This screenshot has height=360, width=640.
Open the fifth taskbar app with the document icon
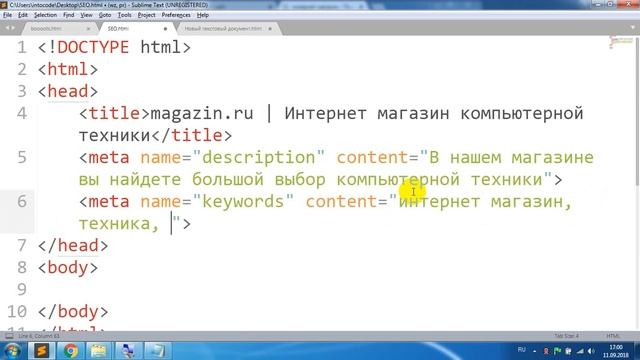click(x=157, y=351)
